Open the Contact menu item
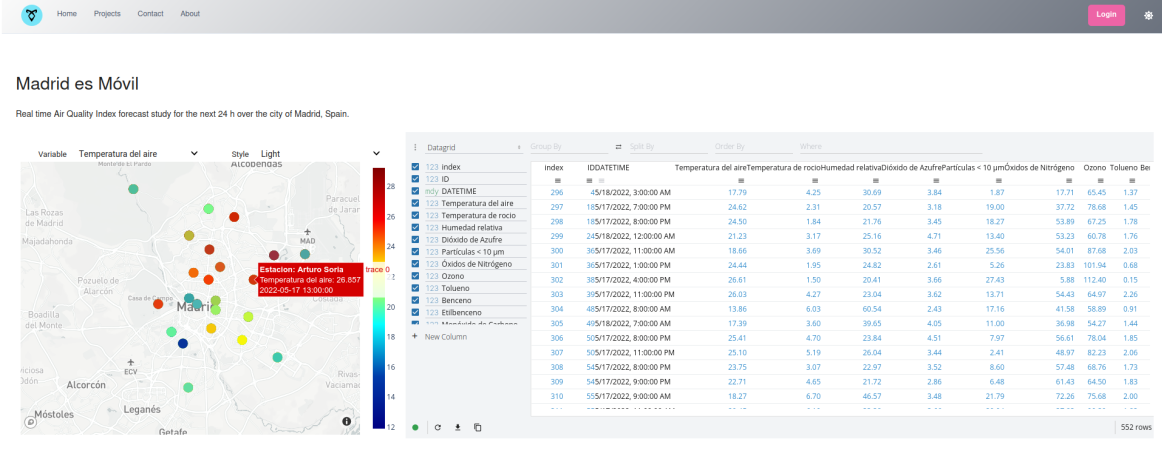Image resolution: width=1162 pixels, height=472 pixels. tap(150, 13)
